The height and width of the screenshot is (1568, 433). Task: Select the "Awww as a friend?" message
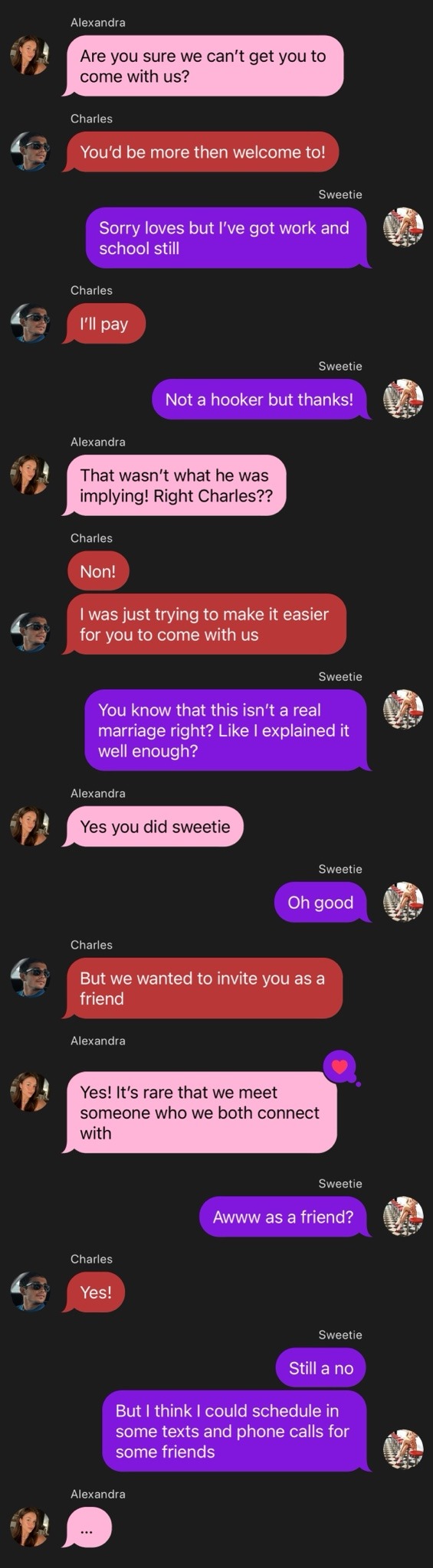coord(284,1217)
